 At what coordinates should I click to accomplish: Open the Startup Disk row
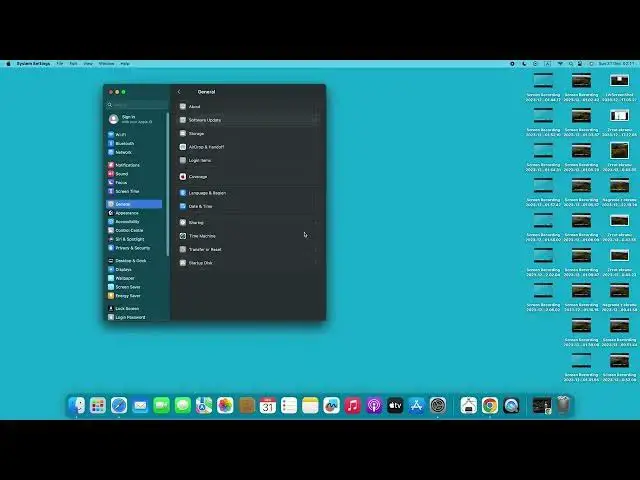tap(249, 263)
